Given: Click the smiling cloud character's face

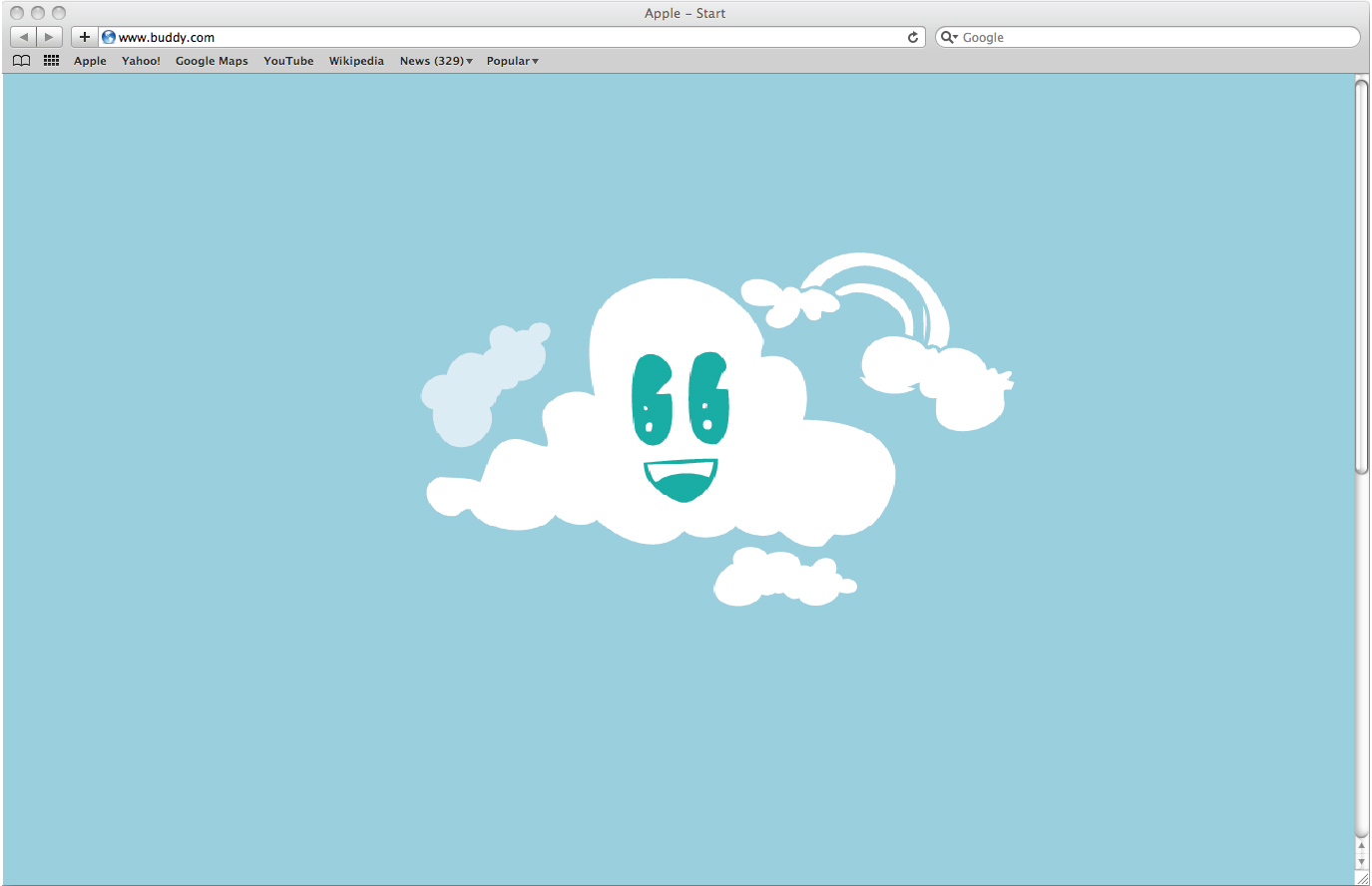Looking at the screenshot, I should pos(681,426).
